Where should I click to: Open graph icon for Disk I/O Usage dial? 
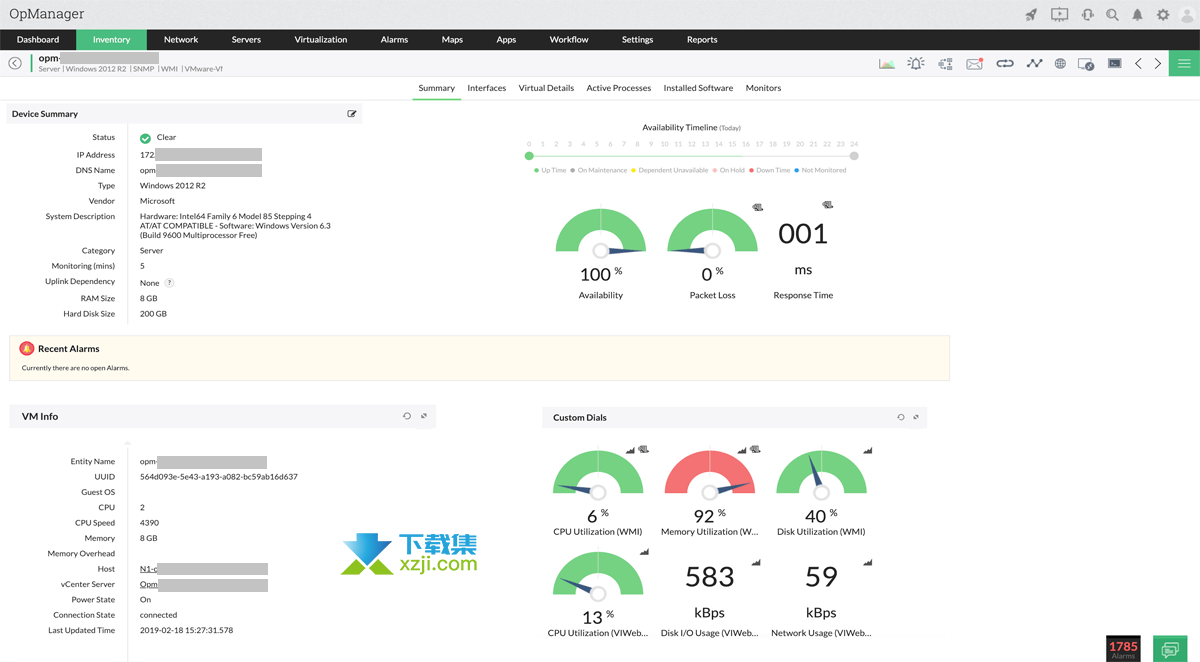[x=755, y=562]
